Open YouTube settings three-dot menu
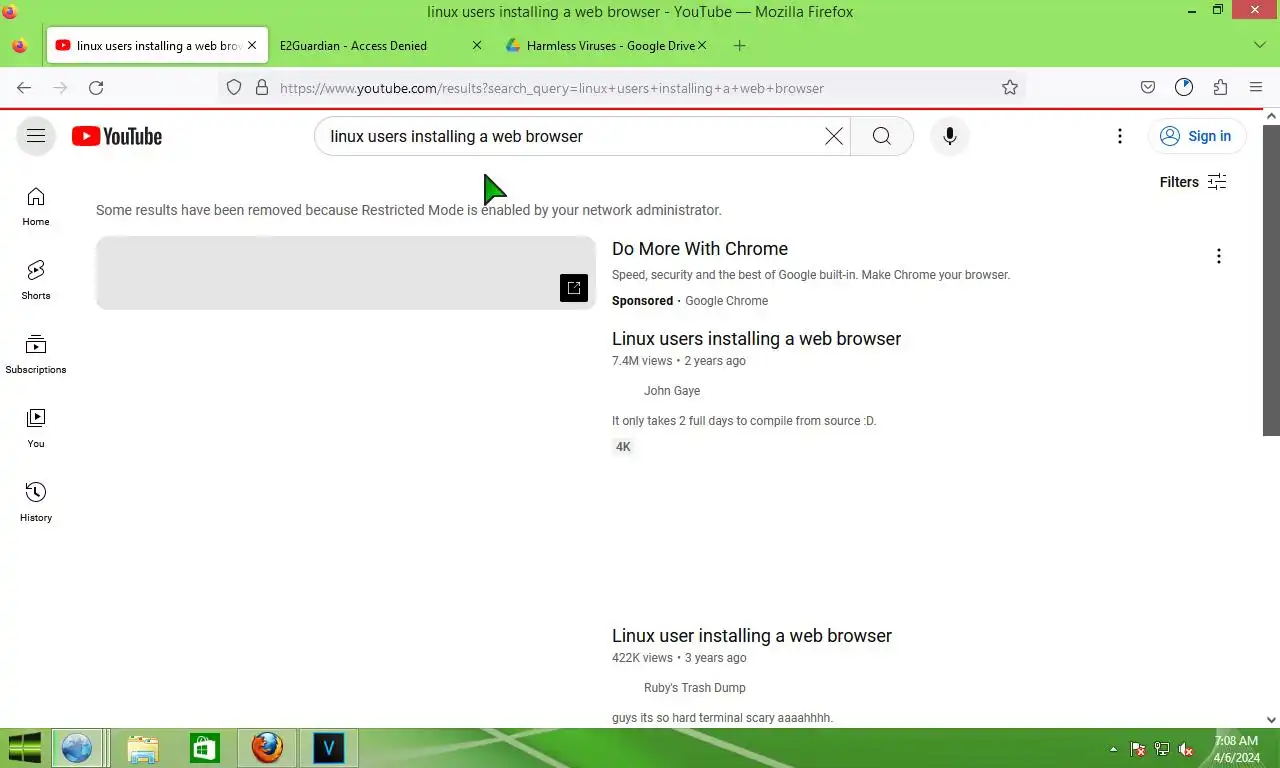This screenshot has width=1280, height=768. (1120, 136)
